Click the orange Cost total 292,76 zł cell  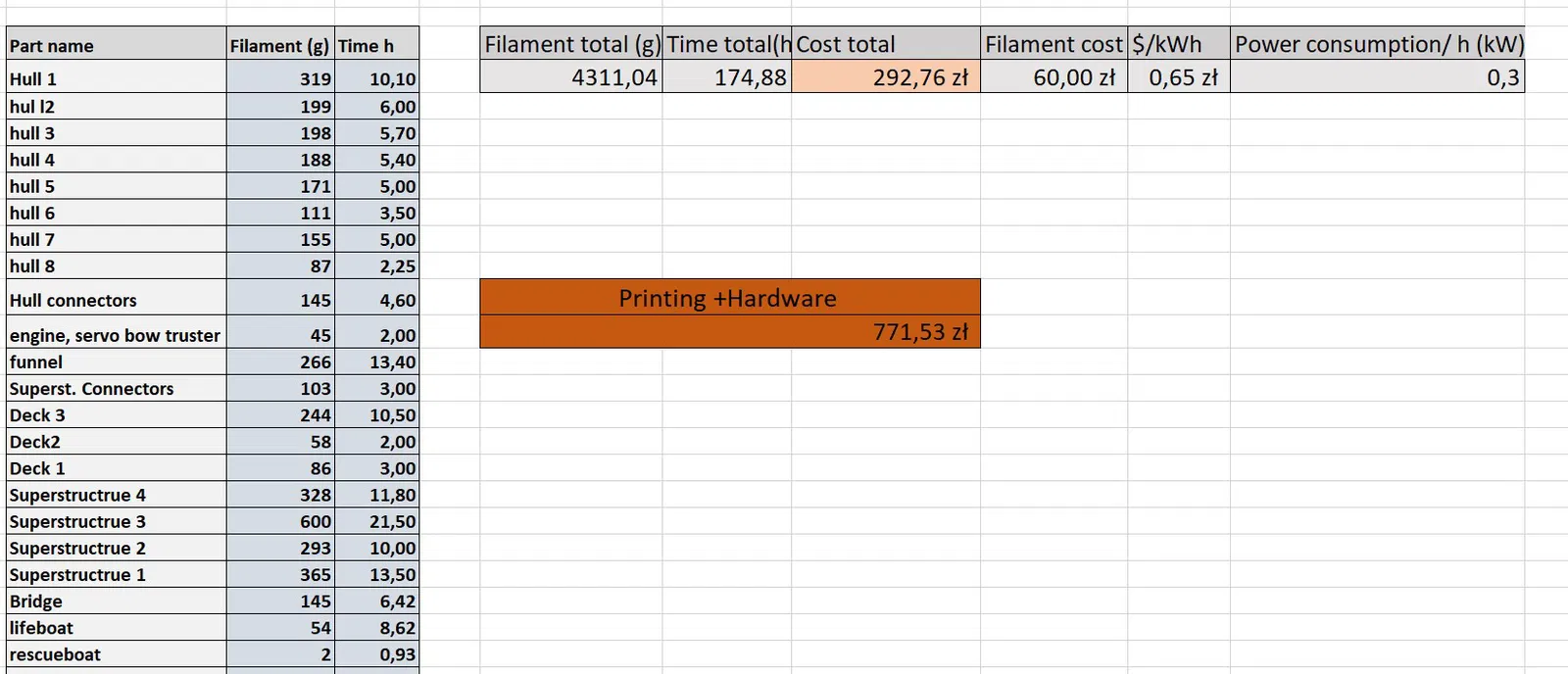click(886, 77)
